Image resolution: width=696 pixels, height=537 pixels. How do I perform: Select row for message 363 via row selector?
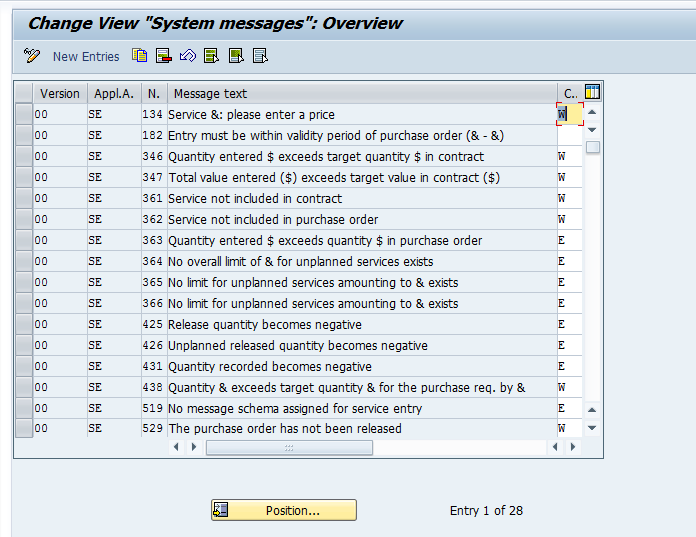[x=24, y=241]
